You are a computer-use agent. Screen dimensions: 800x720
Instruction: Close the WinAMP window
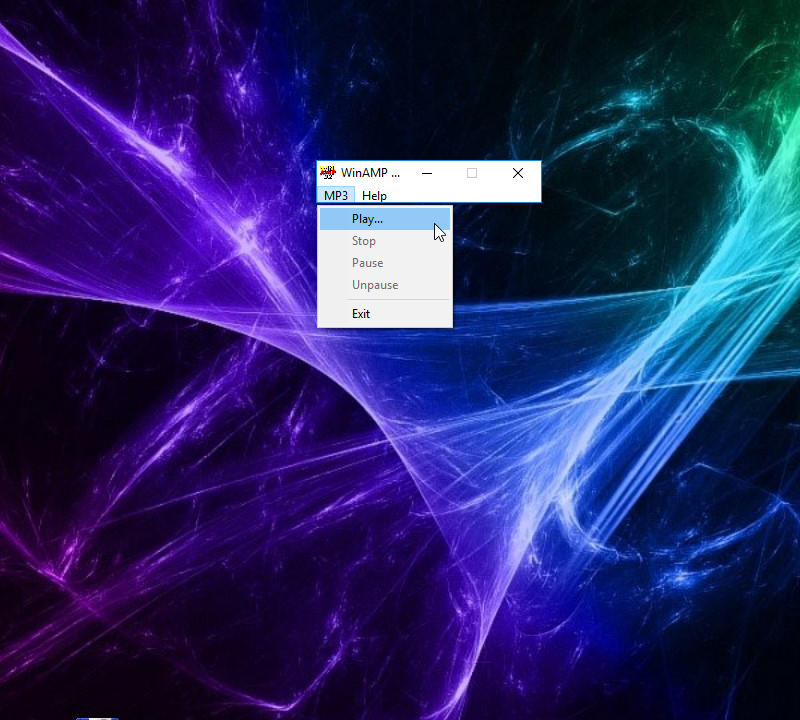518,173
